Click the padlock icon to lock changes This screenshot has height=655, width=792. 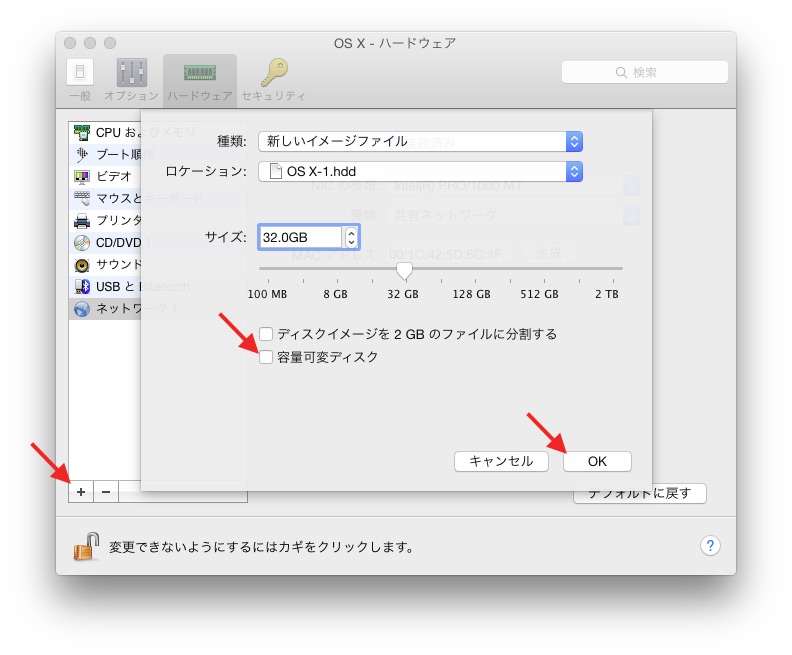[x=86, y=546]
